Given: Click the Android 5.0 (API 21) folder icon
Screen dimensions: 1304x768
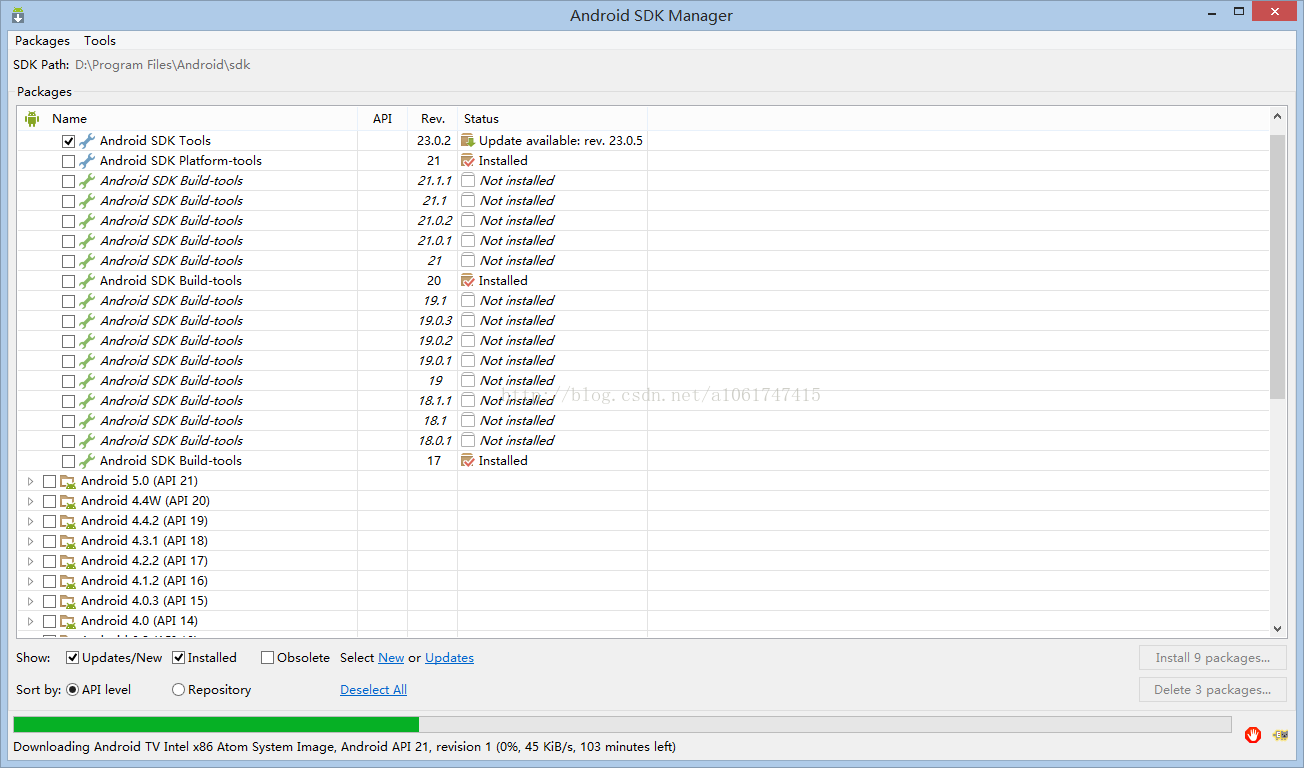Looking at the screenshot, I should [x=67, y=481].
